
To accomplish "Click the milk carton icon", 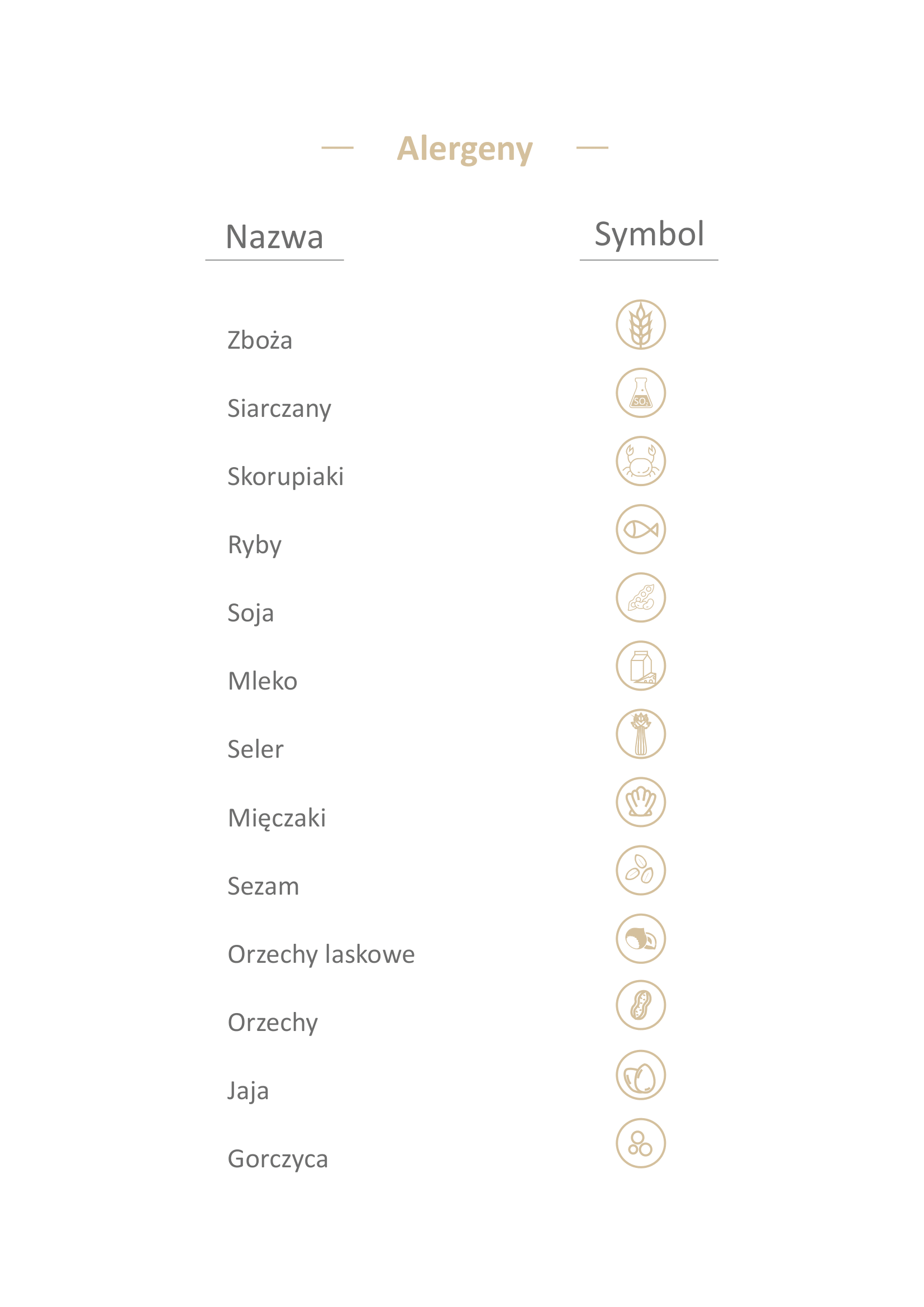I will [641, 666].
